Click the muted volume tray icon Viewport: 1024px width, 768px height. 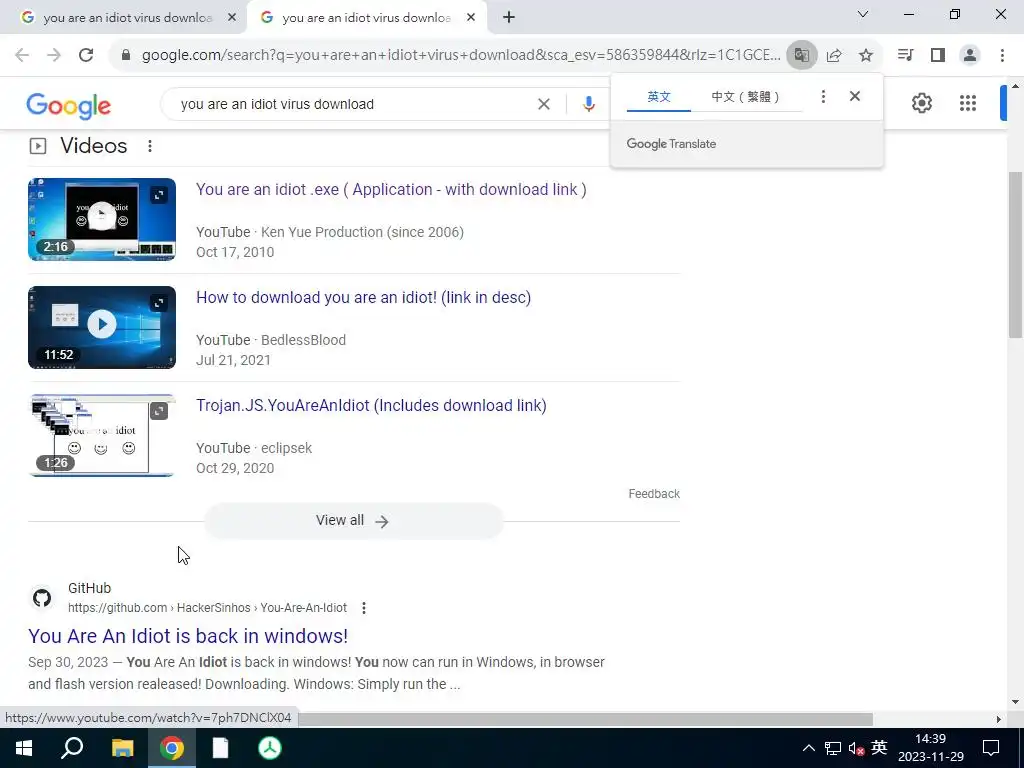(x=856, y=748)
